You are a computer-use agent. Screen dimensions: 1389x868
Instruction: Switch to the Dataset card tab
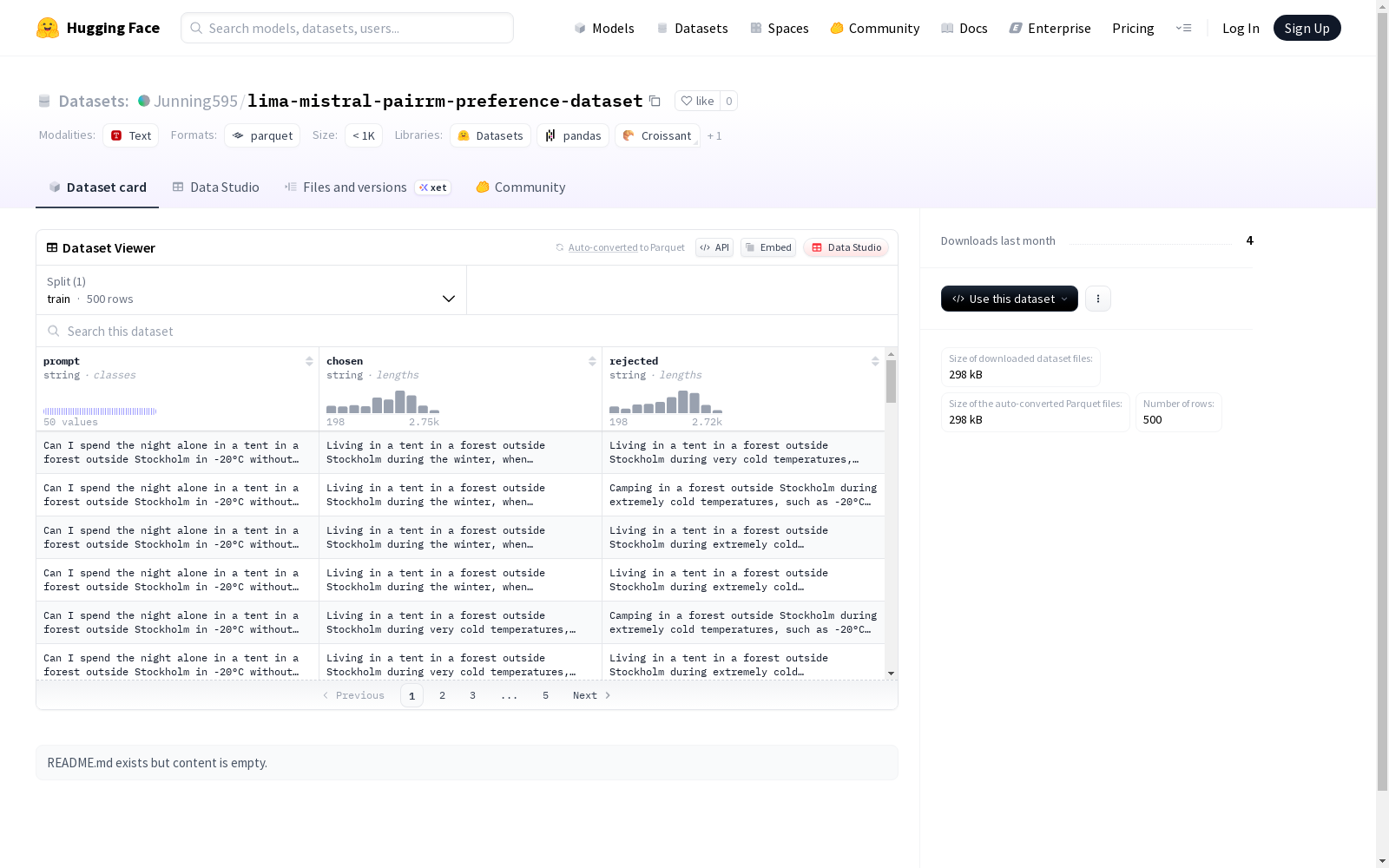(97, 187)
